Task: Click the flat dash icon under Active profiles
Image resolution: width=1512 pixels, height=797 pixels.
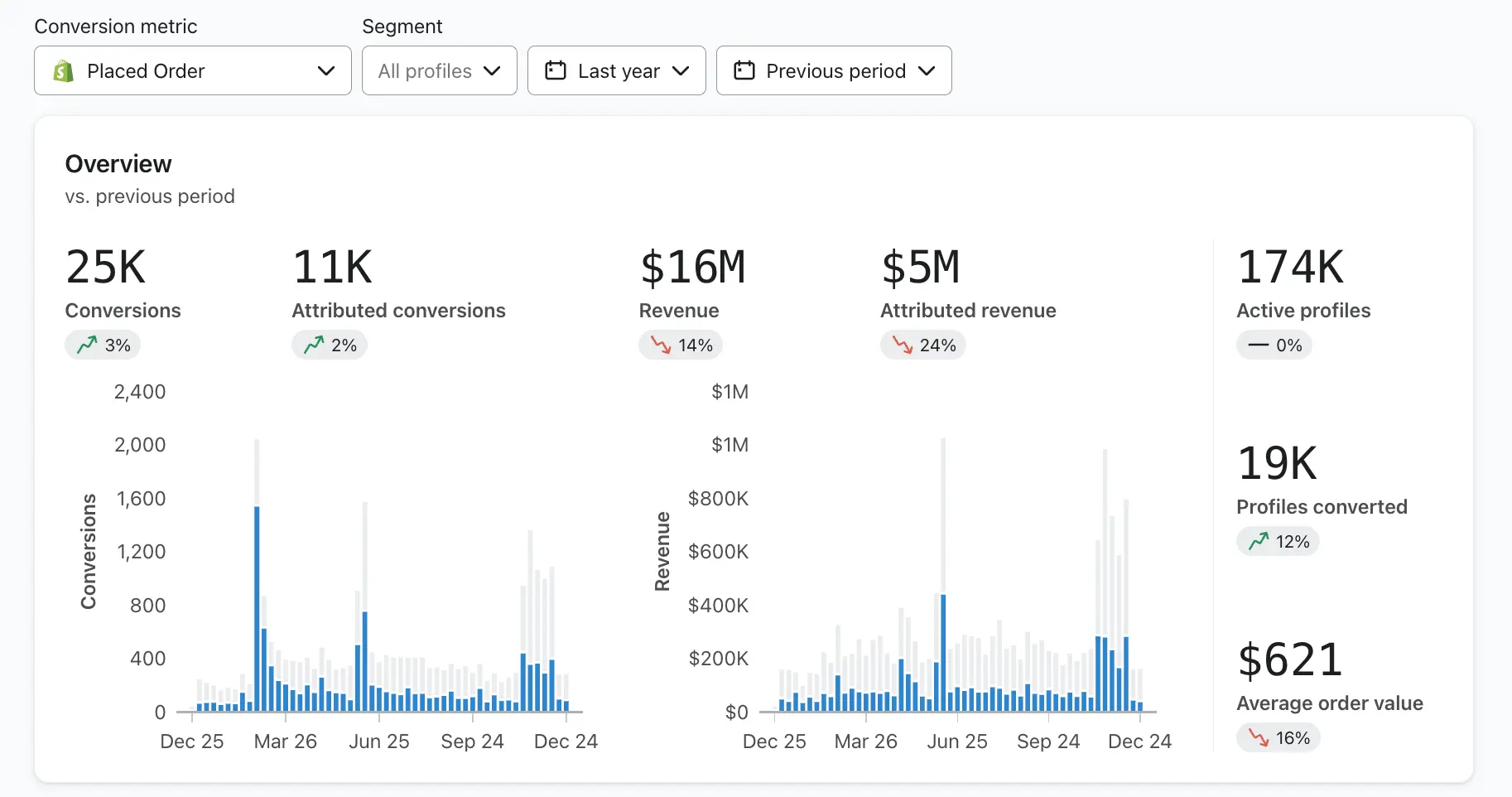Action: pyautogui.click(x=1258, y=345)
